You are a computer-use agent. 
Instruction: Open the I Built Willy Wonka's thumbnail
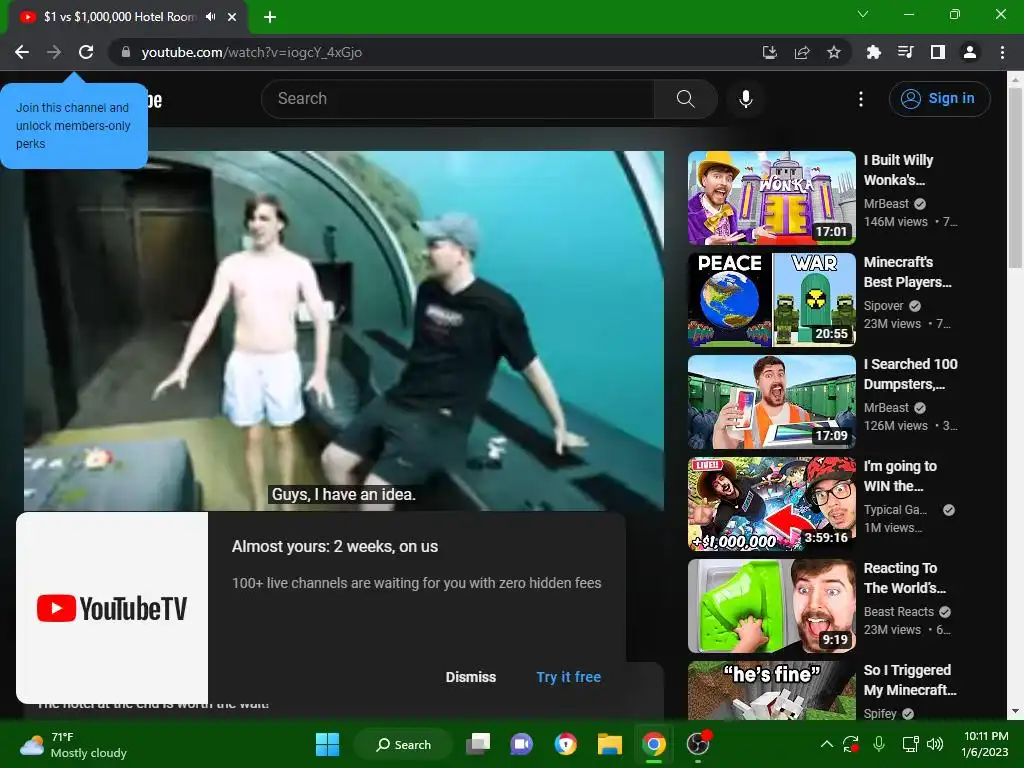coord(771,198)
